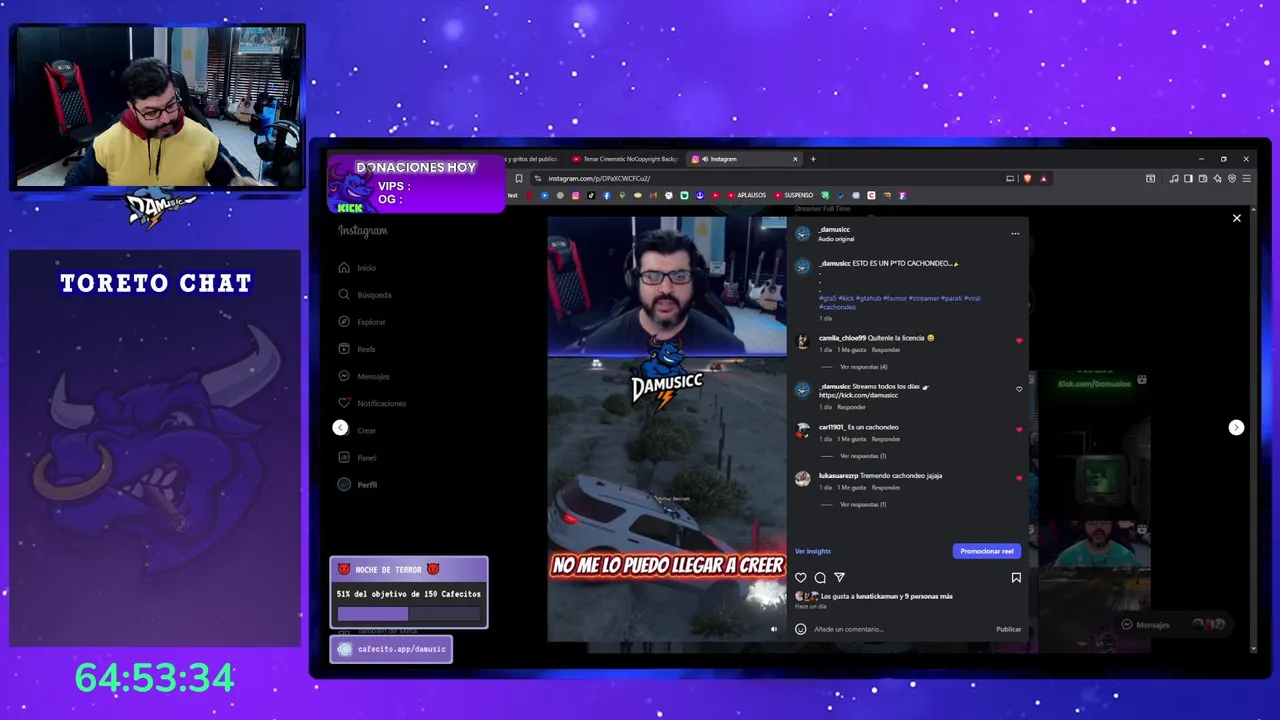Viewport: 1280px width, 720px height.
Task: Switch to the Instagram browser tab
Action: [x=743, y=159]
